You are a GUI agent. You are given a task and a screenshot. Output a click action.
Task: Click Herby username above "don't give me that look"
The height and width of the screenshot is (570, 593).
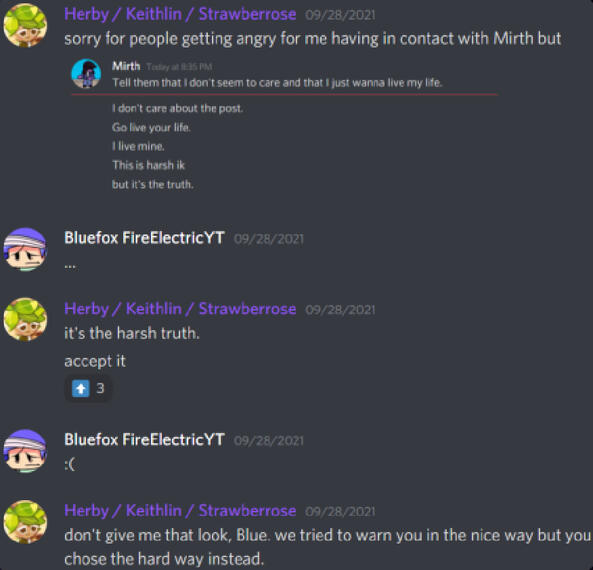coord(180,511)
